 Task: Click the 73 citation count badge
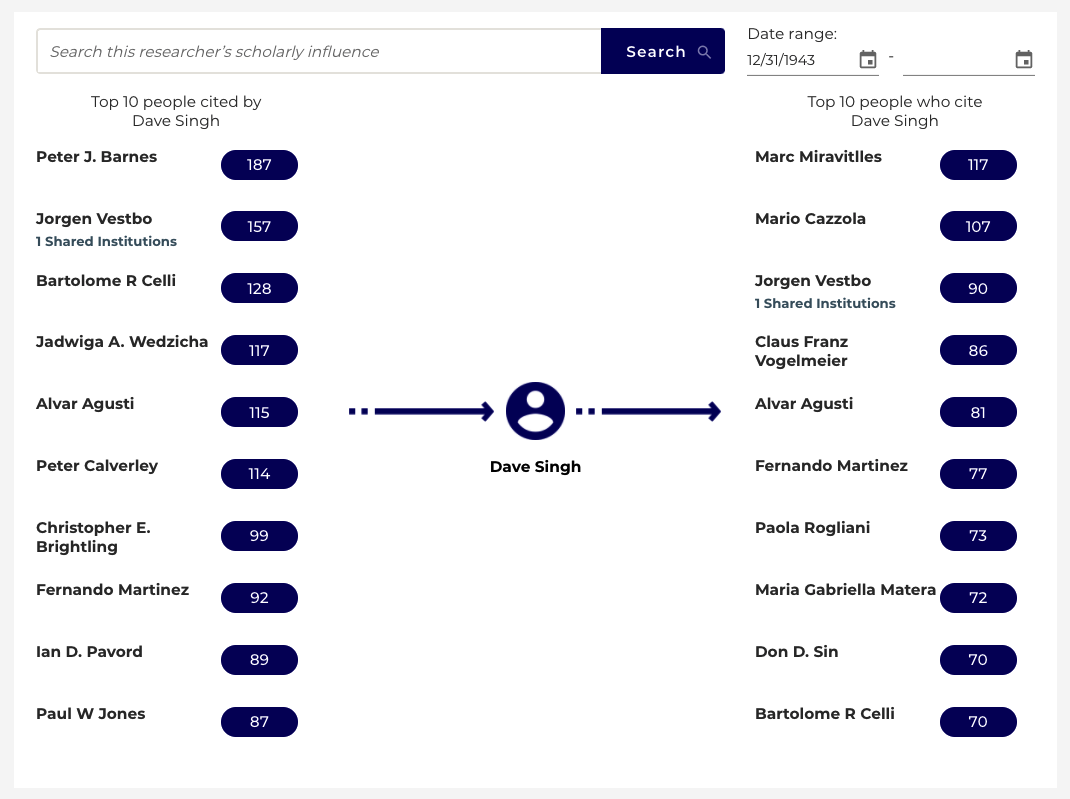click(978, 536)
